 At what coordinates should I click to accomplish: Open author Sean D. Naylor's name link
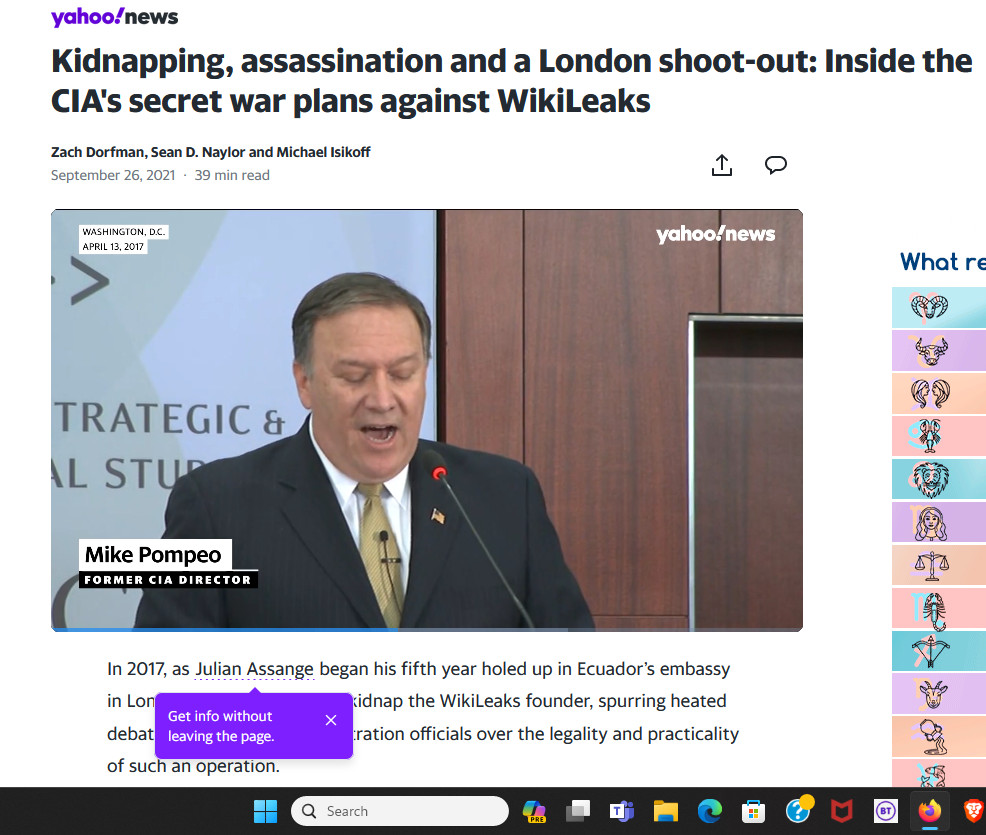click(198, 152)
